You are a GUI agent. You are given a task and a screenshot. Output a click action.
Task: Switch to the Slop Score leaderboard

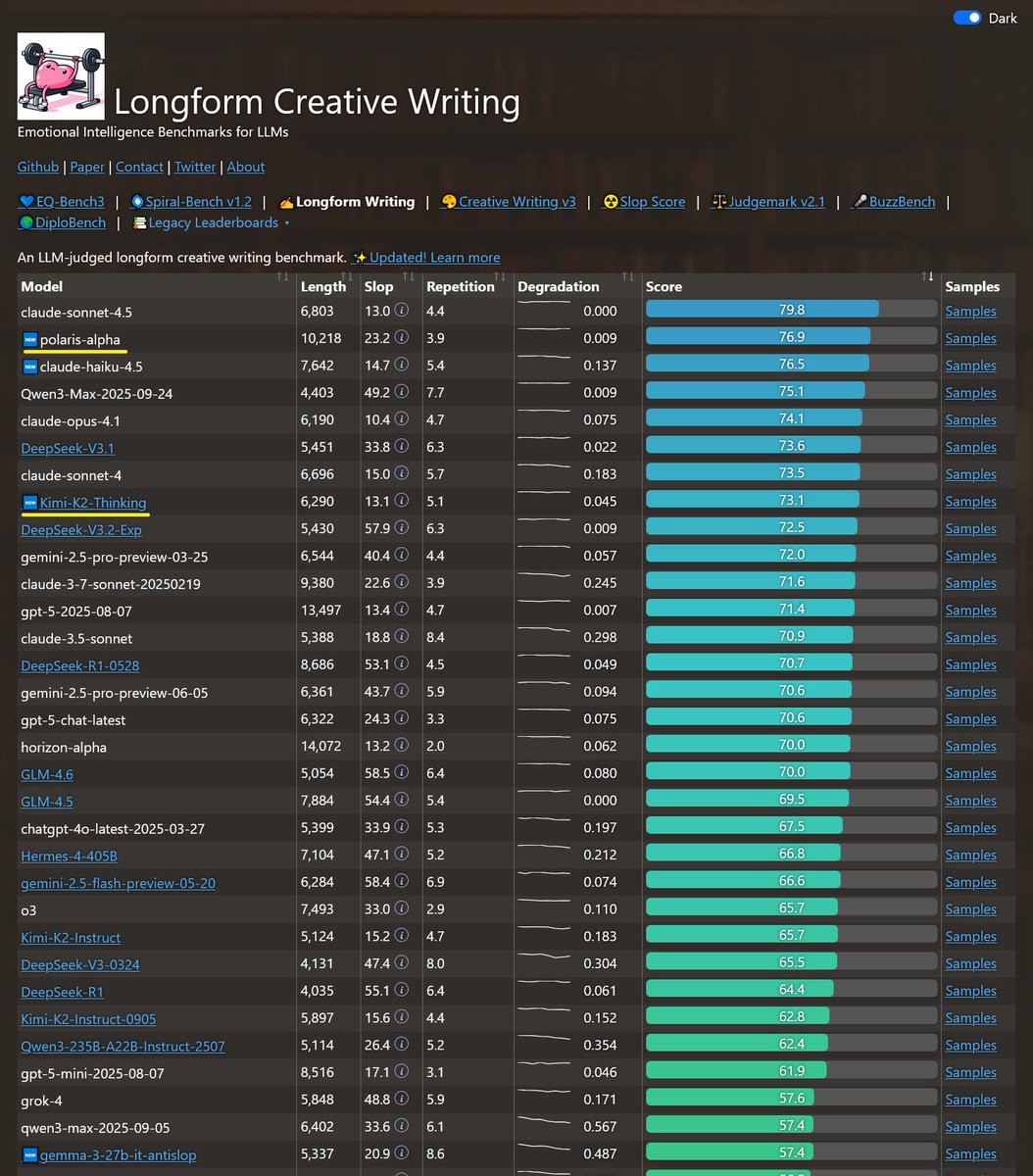(643, 202)
